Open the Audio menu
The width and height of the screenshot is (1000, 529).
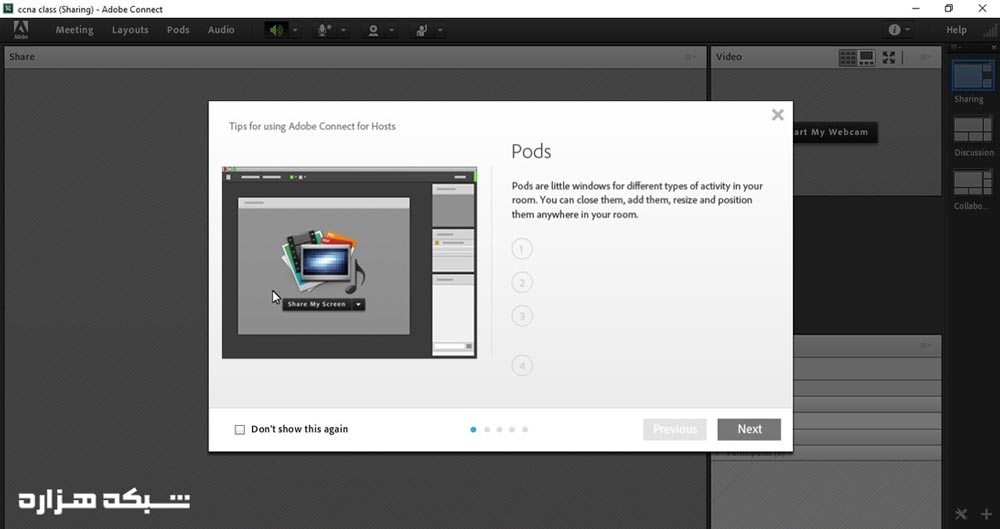(221, 30)
